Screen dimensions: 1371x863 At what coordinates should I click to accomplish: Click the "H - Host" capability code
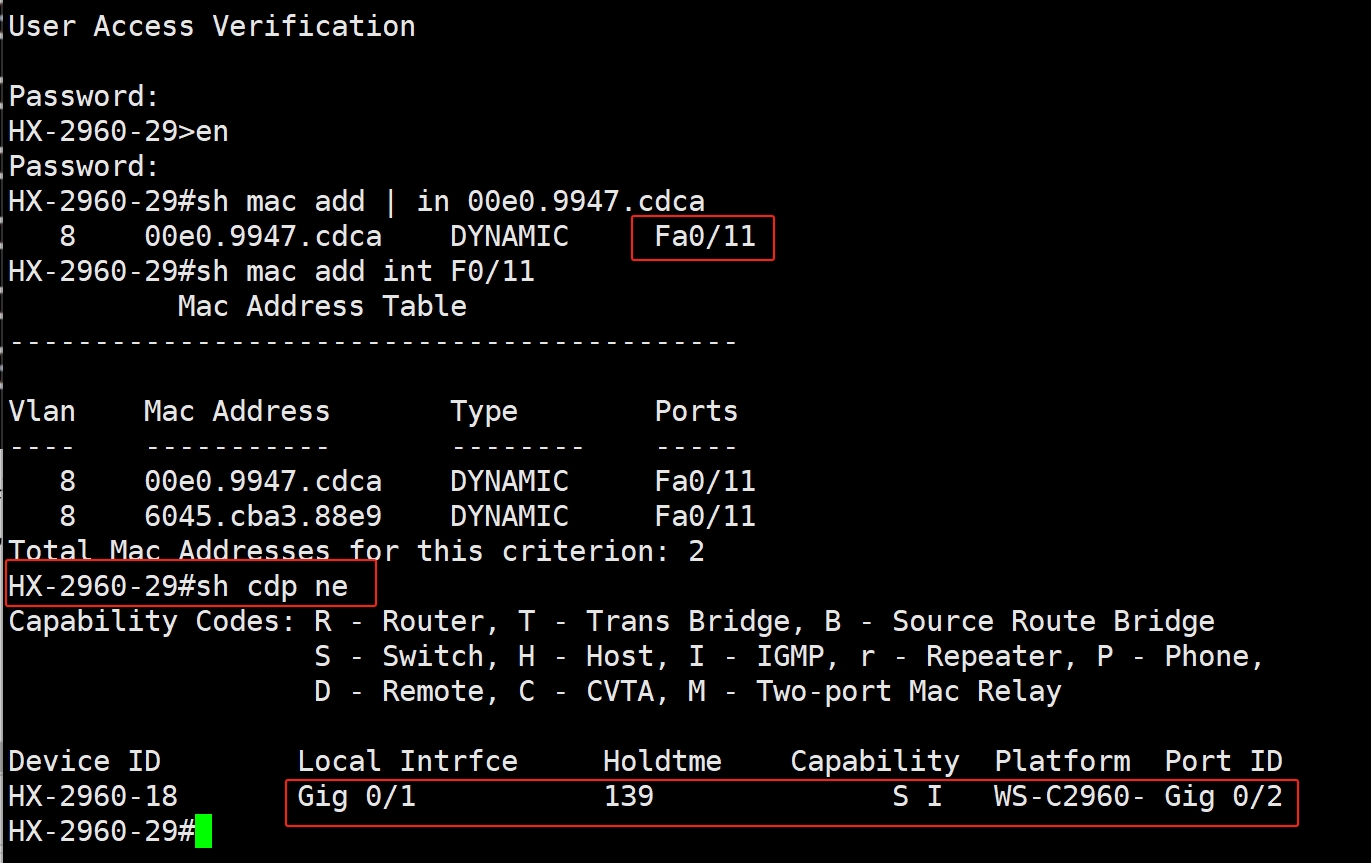coord(594,656)
